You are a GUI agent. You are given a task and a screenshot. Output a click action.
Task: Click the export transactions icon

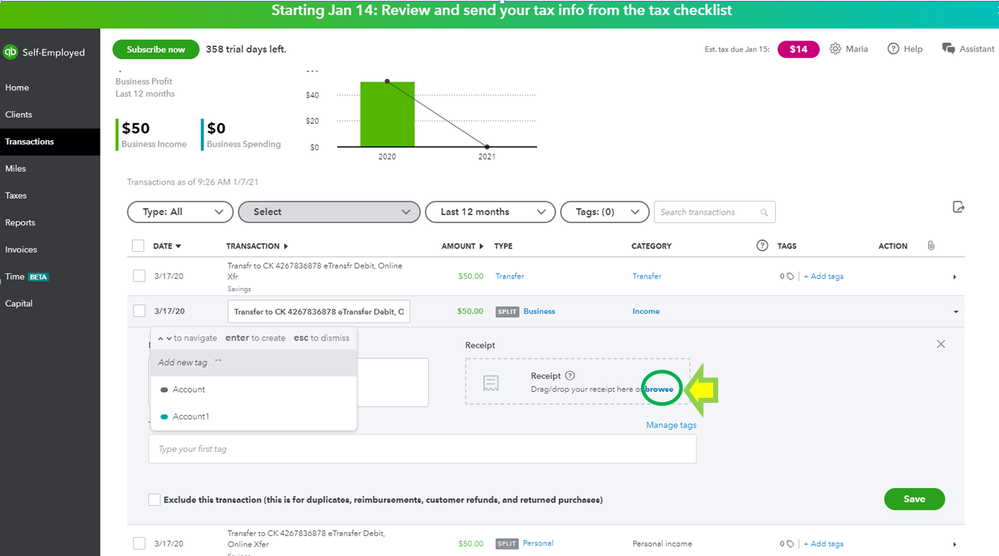pos(958,207)
